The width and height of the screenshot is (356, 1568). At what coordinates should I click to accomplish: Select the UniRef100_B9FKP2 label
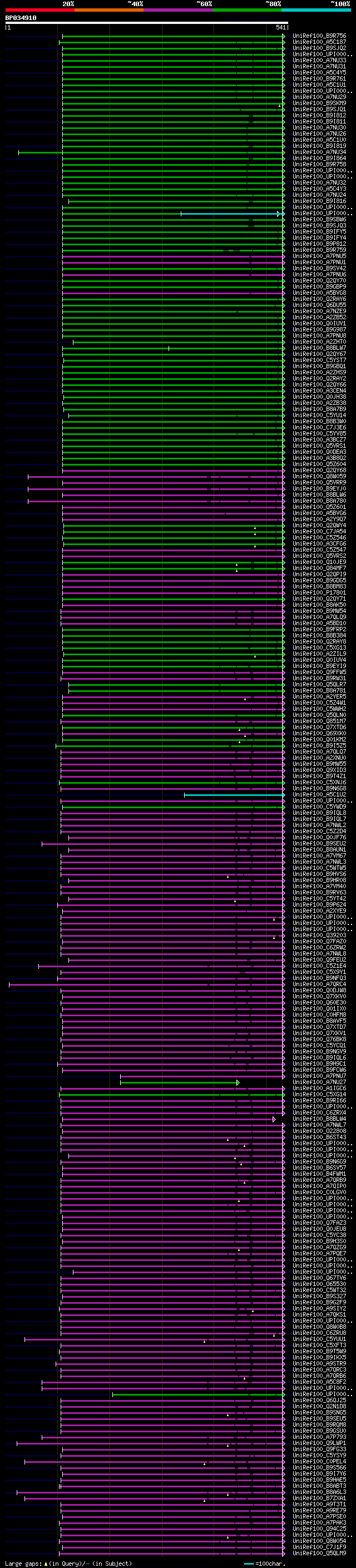tap(319, 629)
